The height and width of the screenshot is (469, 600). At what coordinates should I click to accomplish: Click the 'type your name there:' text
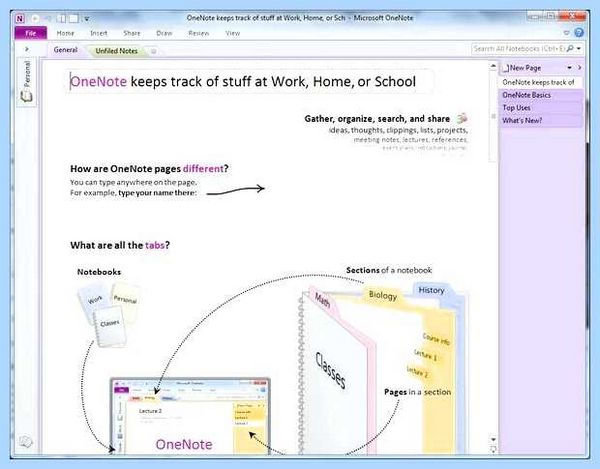[157, 193]
